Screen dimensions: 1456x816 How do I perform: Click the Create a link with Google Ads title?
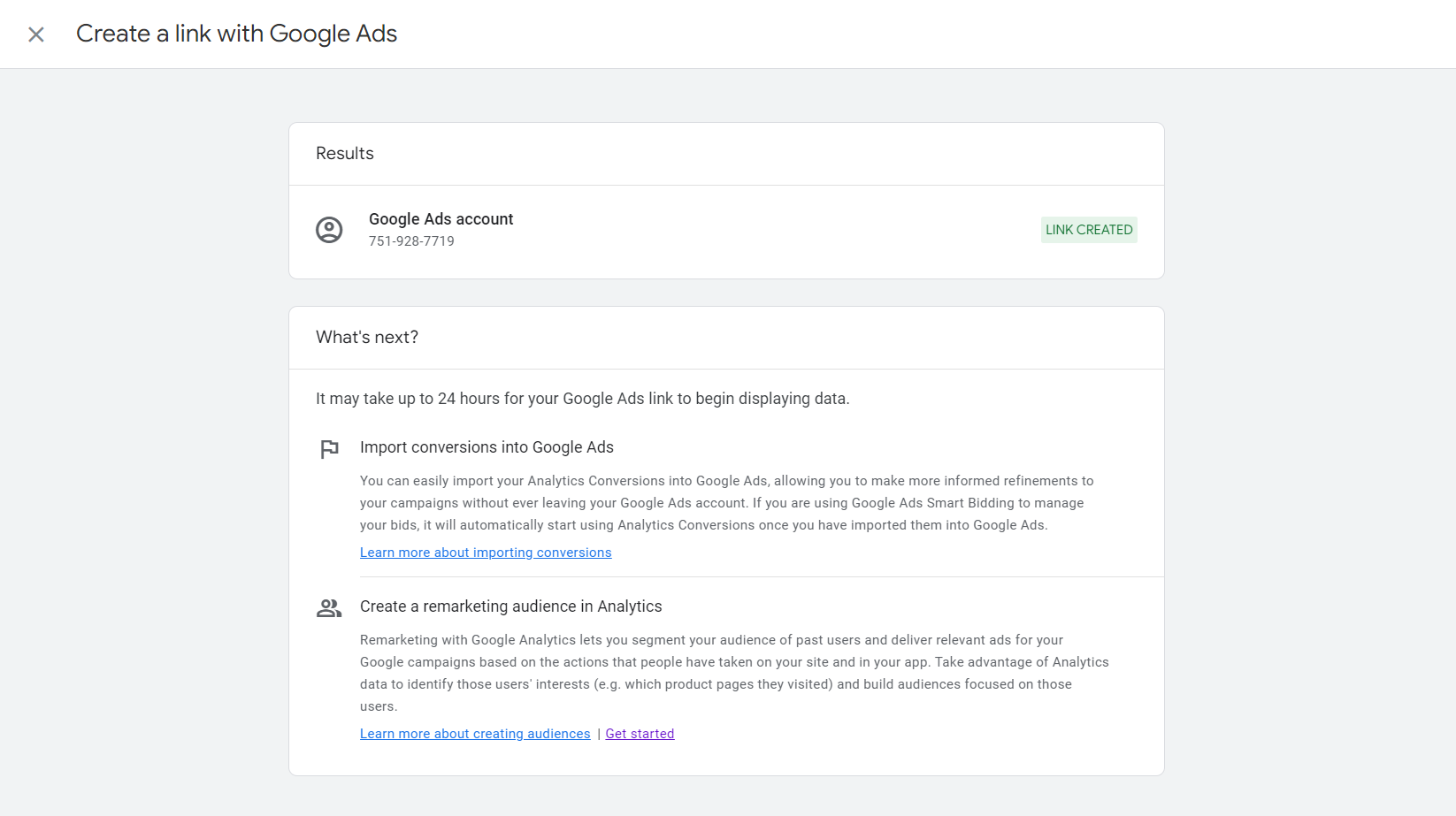tap(236, 34)
